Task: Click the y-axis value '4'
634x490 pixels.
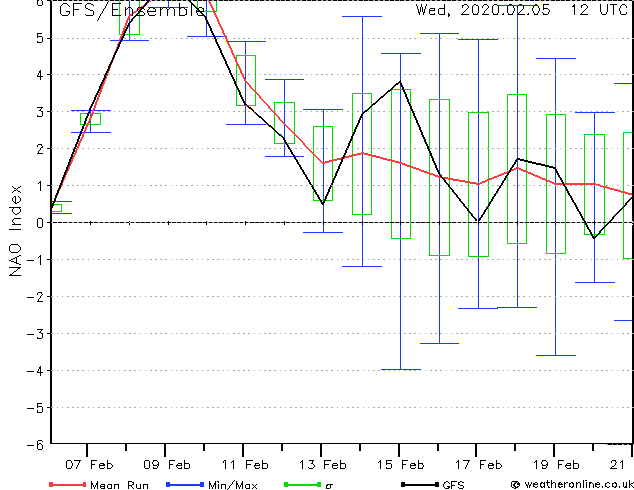Action: pyautogui.click(x=39, y=75)
